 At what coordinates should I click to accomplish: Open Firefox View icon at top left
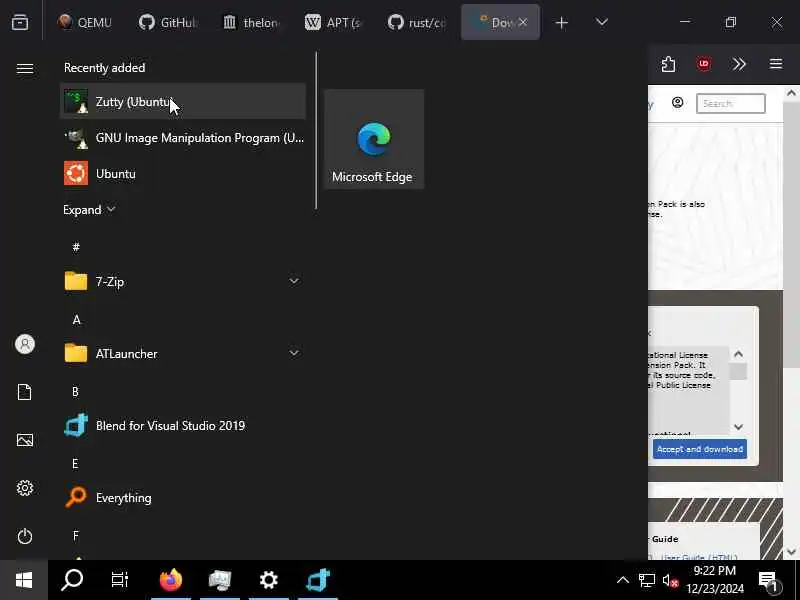coord(20,22)
